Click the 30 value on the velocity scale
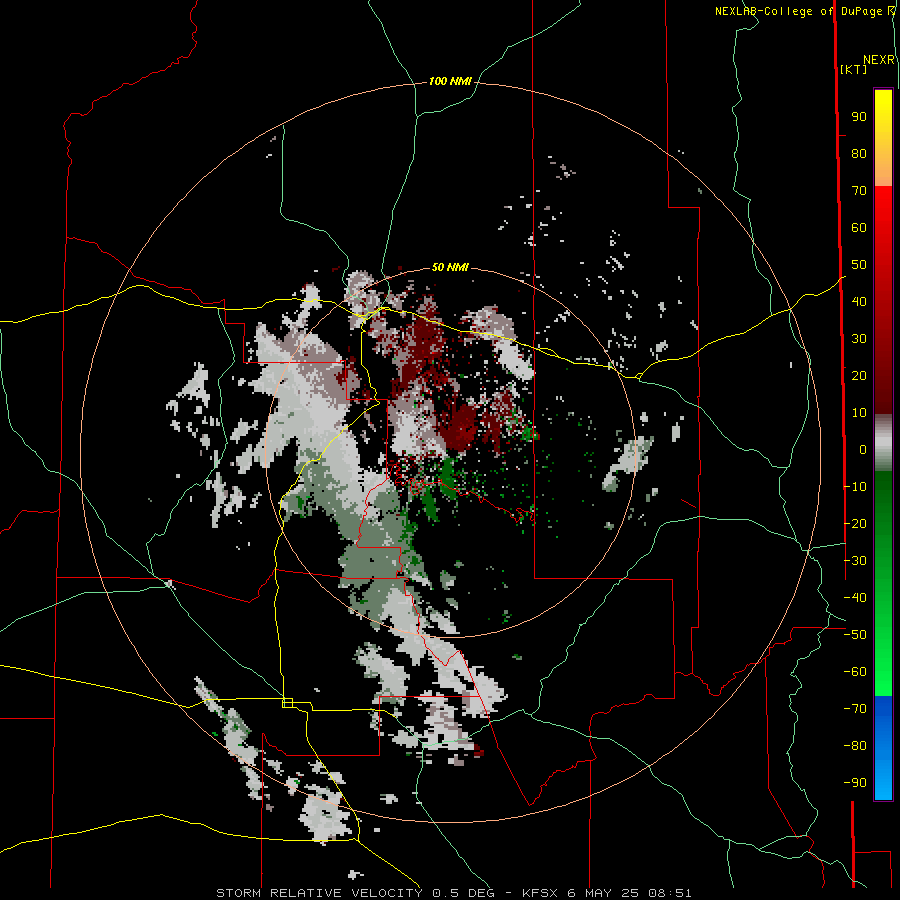The height and width of the screenshot is (900, 900). 859,339
